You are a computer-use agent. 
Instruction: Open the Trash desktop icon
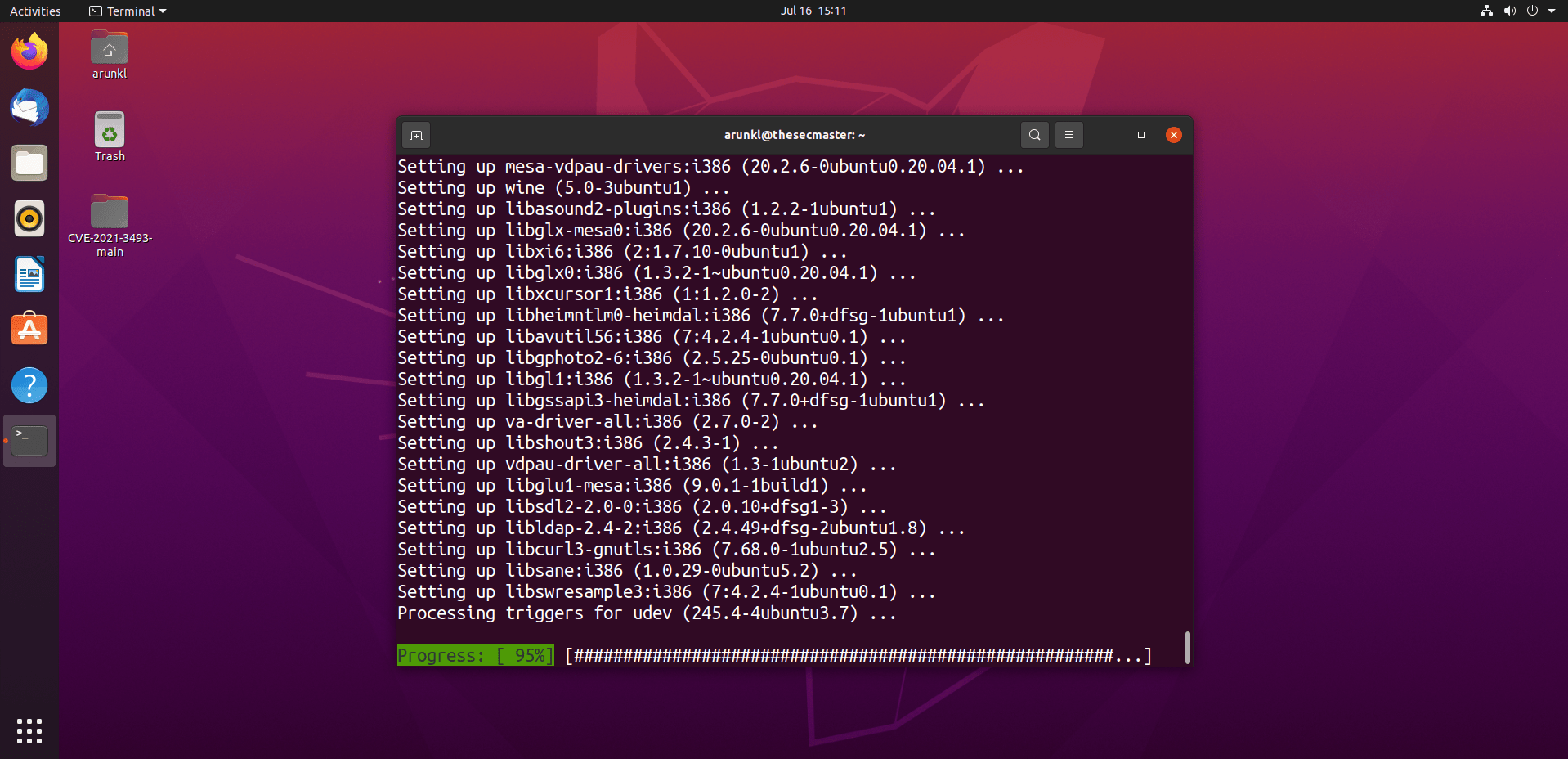tap(110, 137)
